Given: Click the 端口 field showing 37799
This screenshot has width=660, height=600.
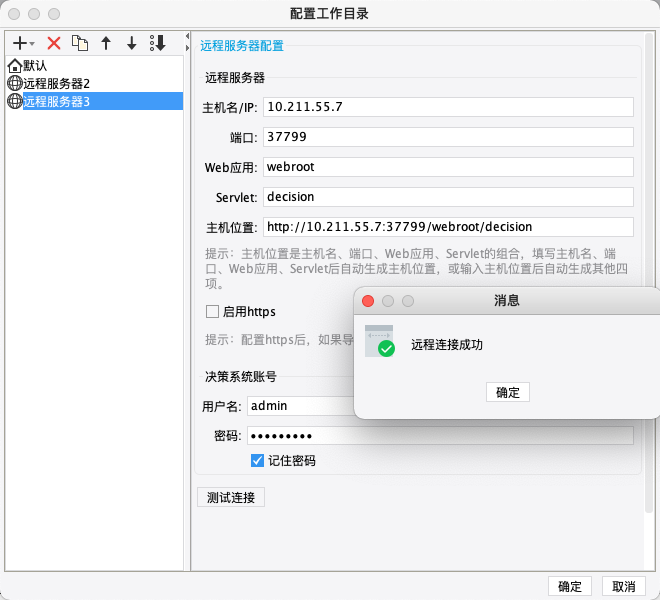Looking at the screenshot, I should [x=447, y=137].
